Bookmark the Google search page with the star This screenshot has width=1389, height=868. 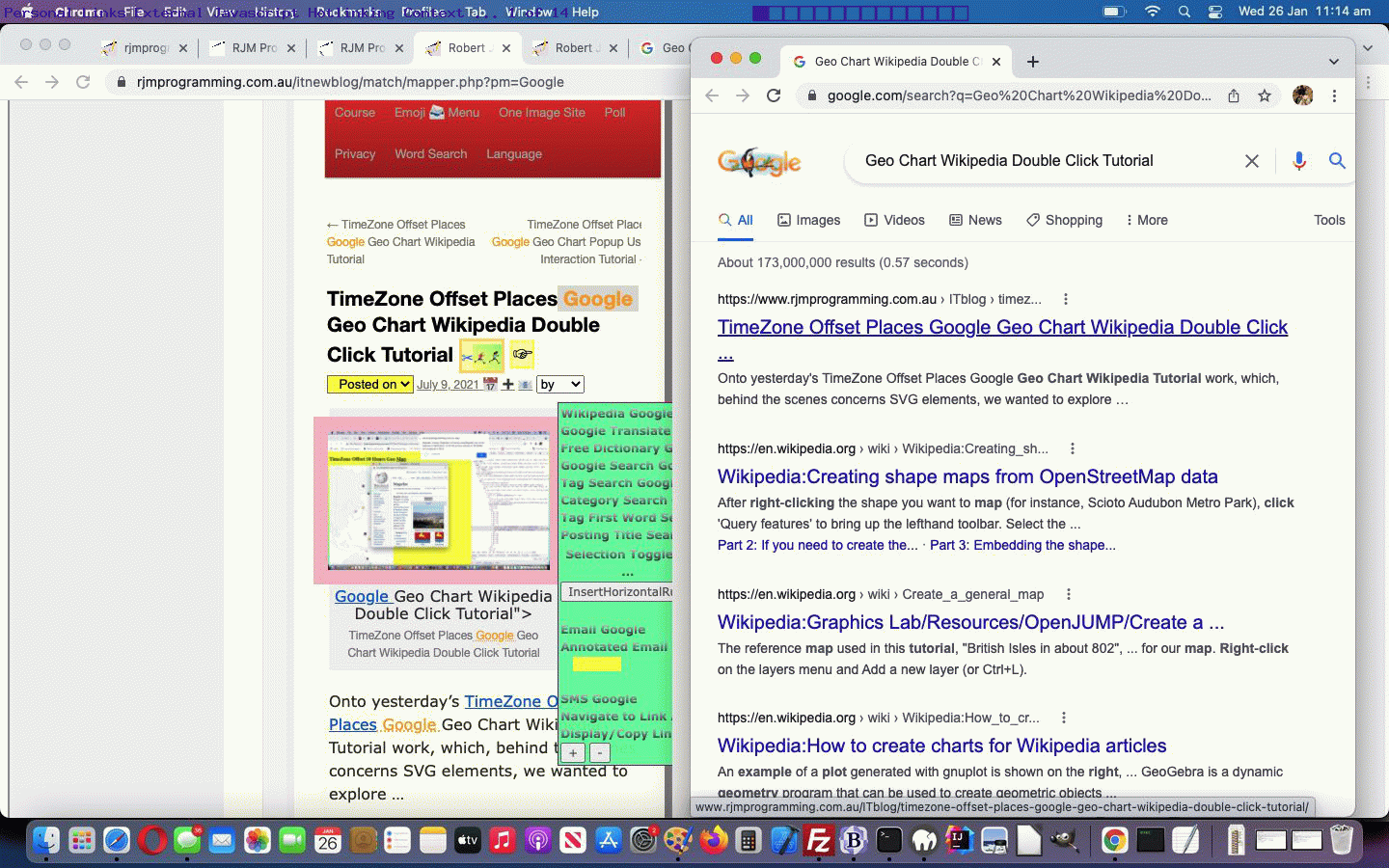(x=1265, y=95)
